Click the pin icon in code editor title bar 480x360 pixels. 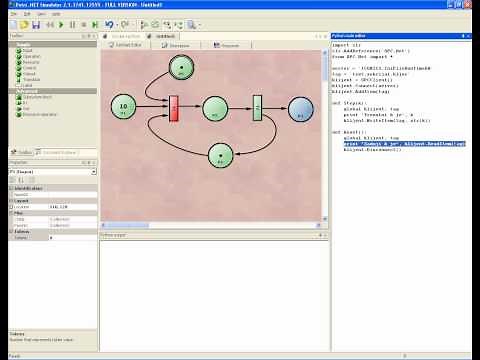[x=463, y=36]
